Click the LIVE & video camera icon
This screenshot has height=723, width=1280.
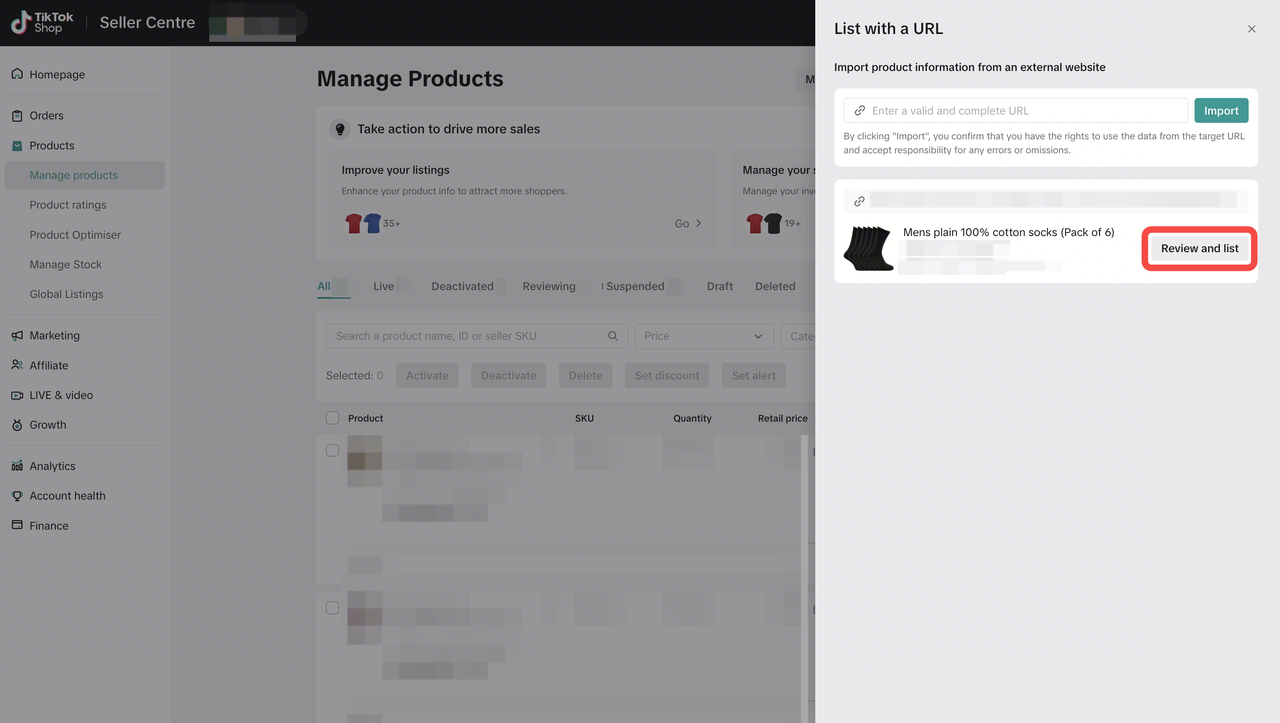pos(17,395)
